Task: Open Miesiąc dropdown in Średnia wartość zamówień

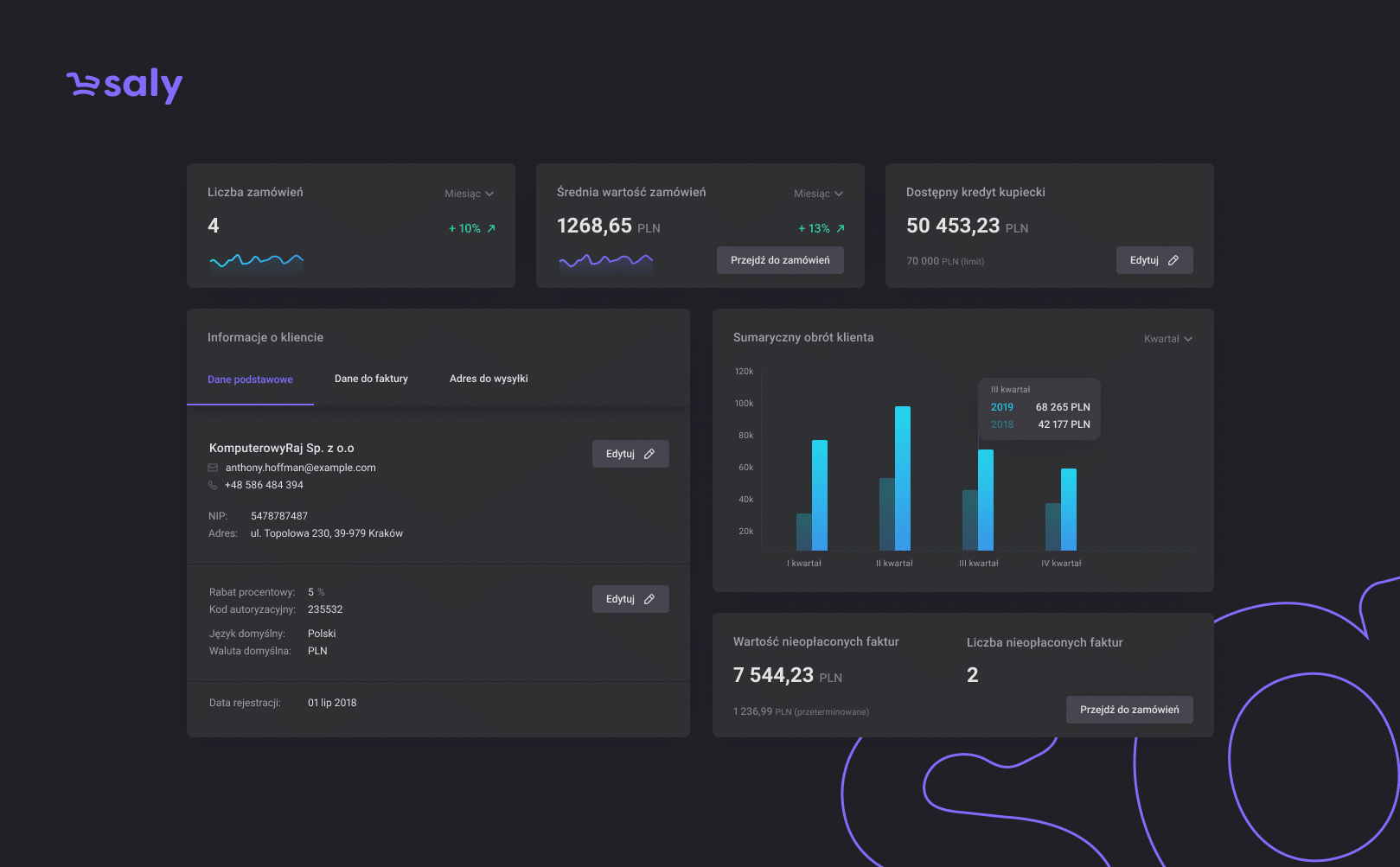Action: [819, 194]
